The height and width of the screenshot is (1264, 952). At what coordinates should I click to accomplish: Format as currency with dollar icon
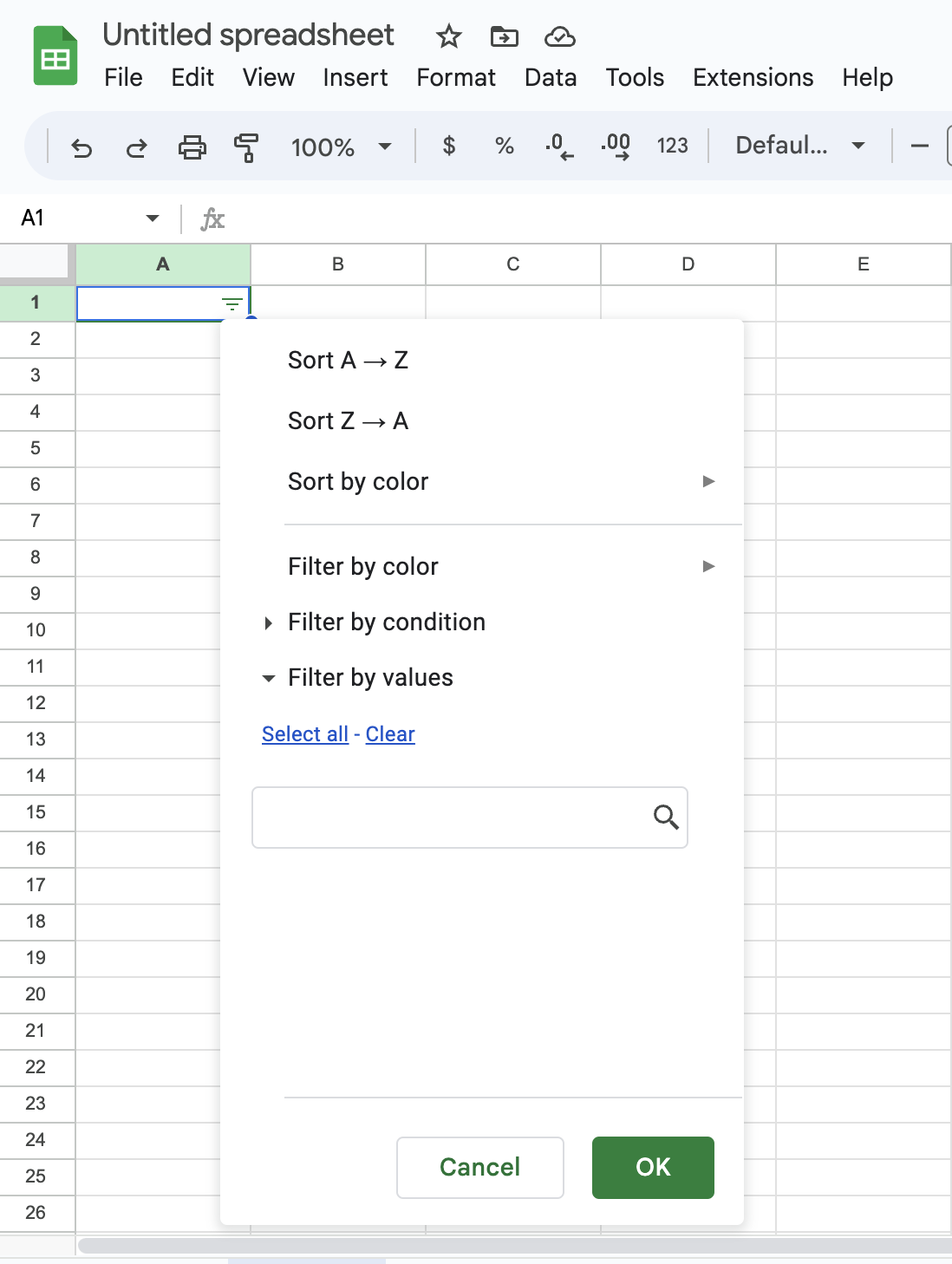[448, 146]
